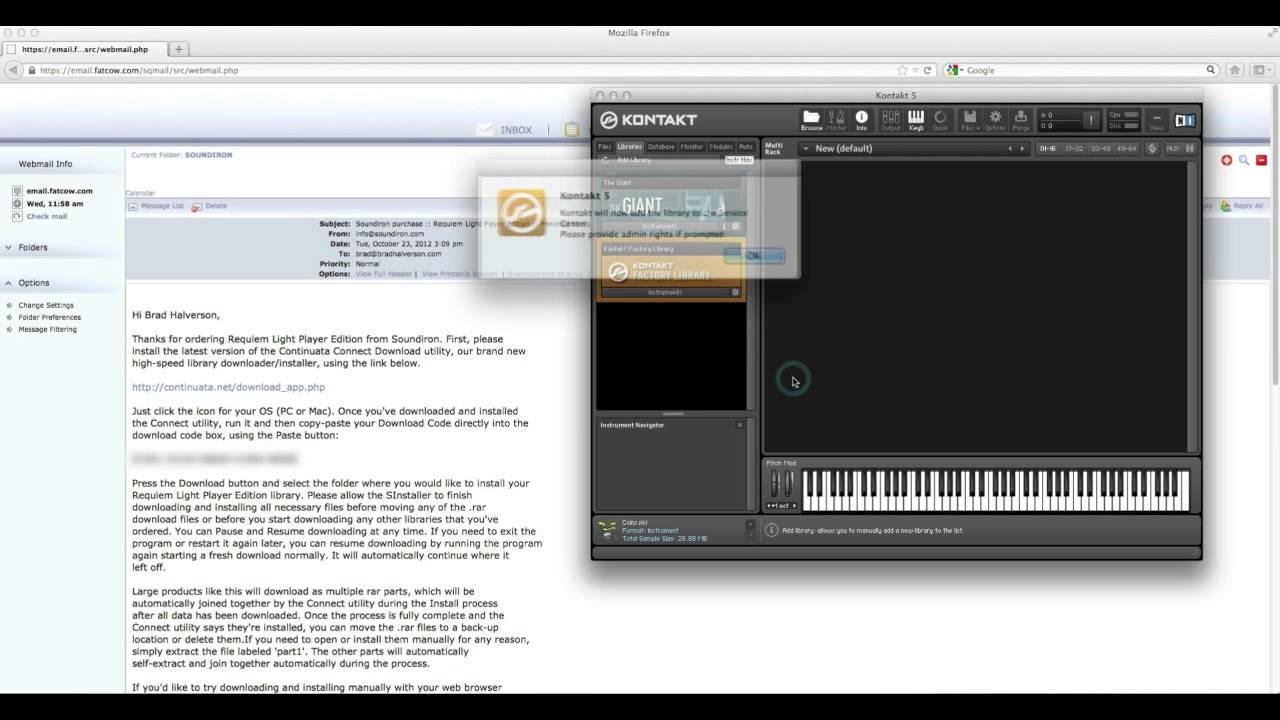Toggle the Keyb on-screen keyboard
1280x720 pixels.
point(916,121)
